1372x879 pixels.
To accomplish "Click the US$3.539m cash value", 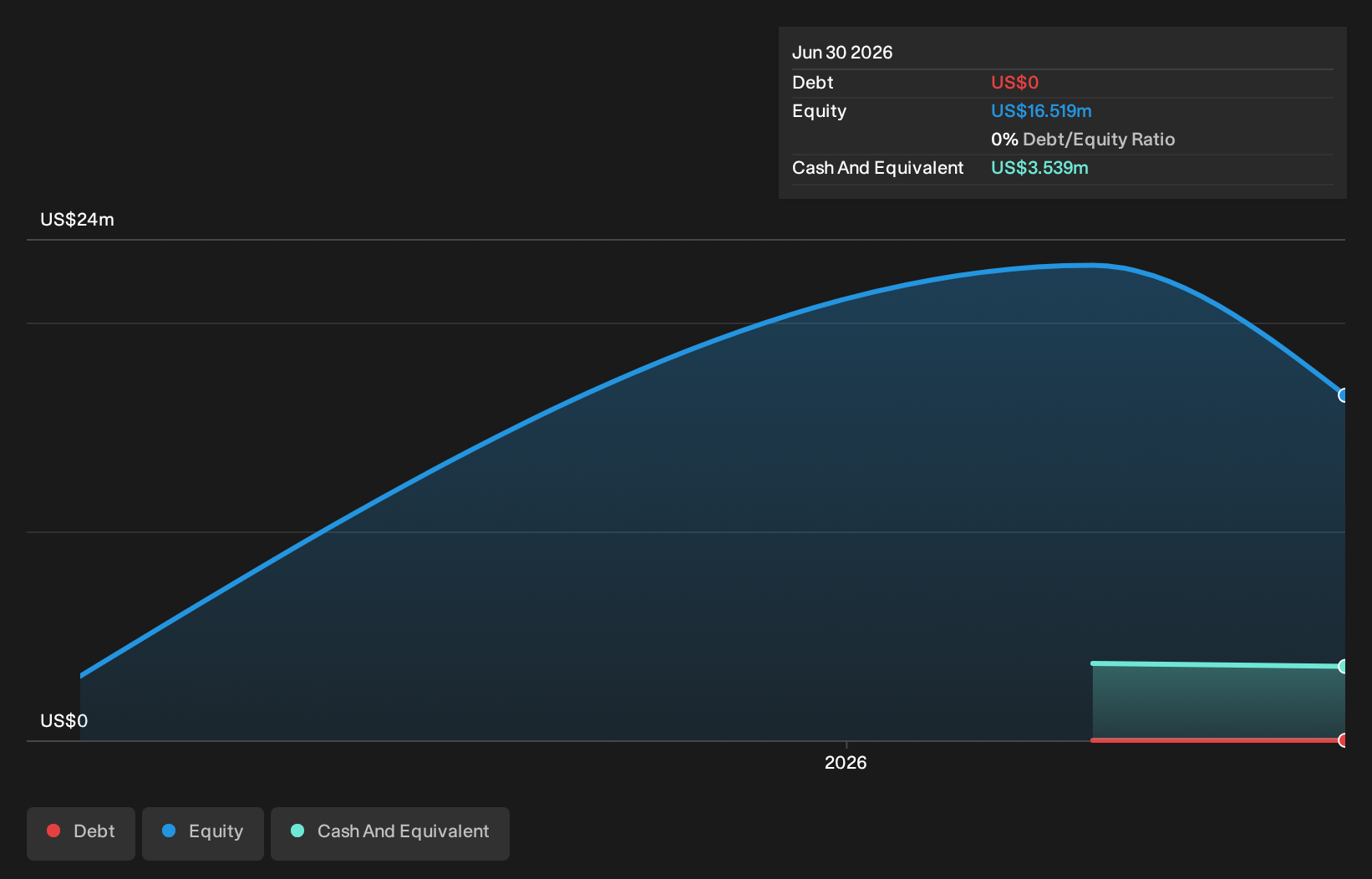I will click(1039, 168).
